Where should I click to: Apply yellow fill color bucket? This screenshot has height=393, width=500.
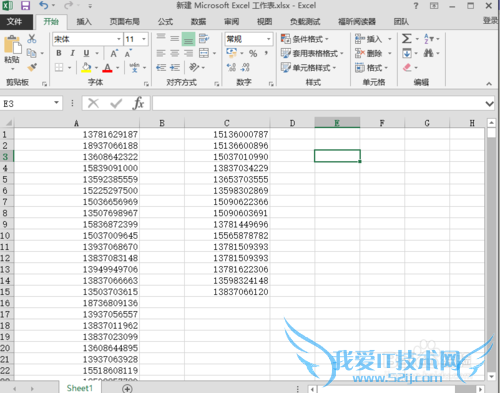coord(86,68)
